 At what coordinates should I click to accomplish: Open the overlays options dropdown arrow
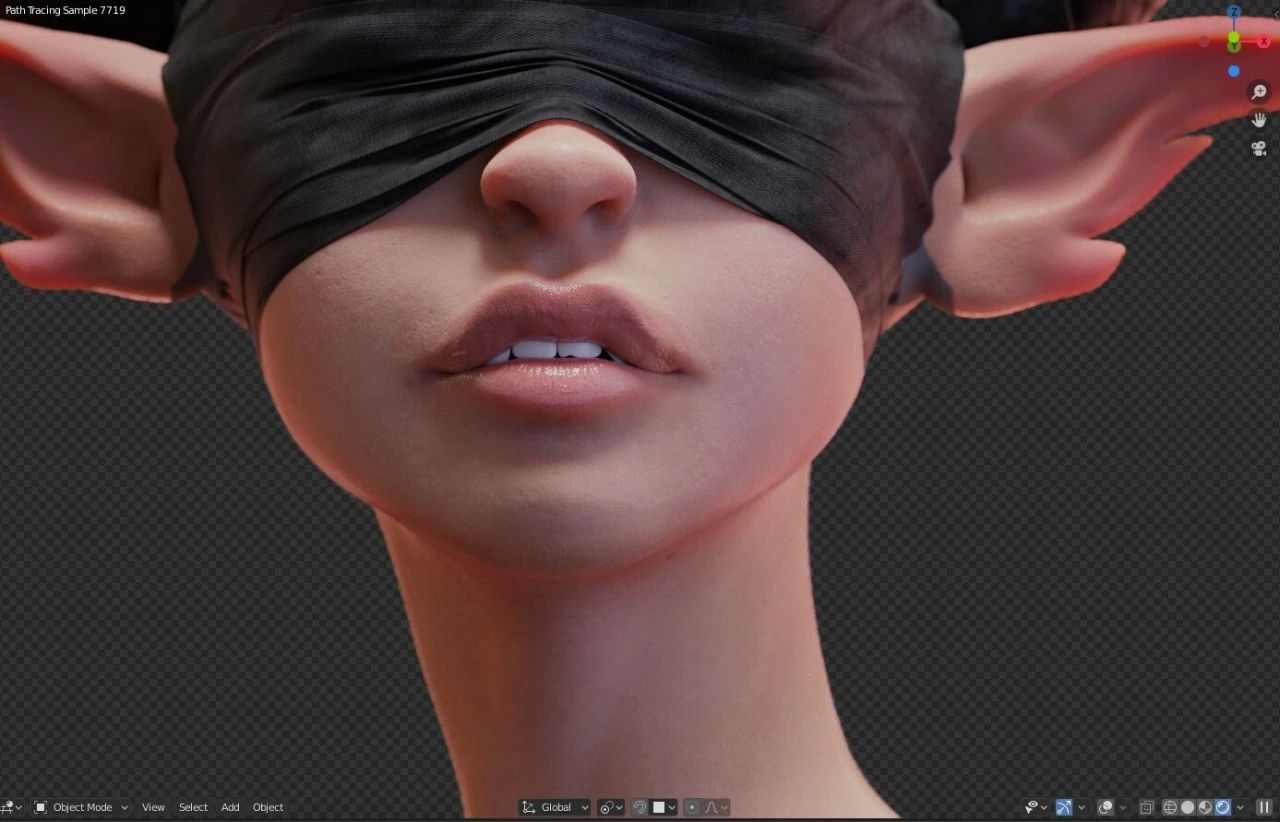click(x=1122, y=807)
